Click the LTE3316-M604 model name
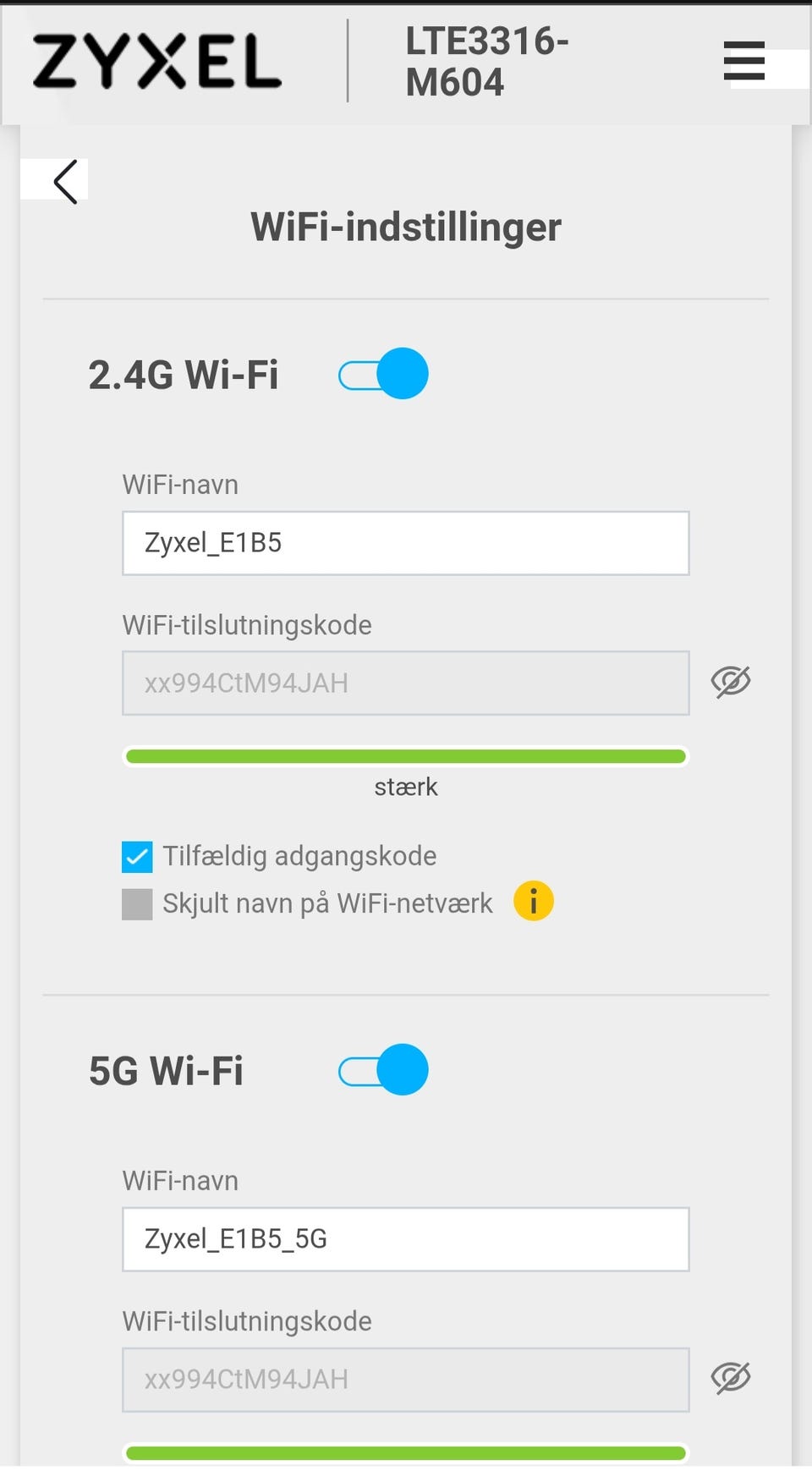 [486, 62]
